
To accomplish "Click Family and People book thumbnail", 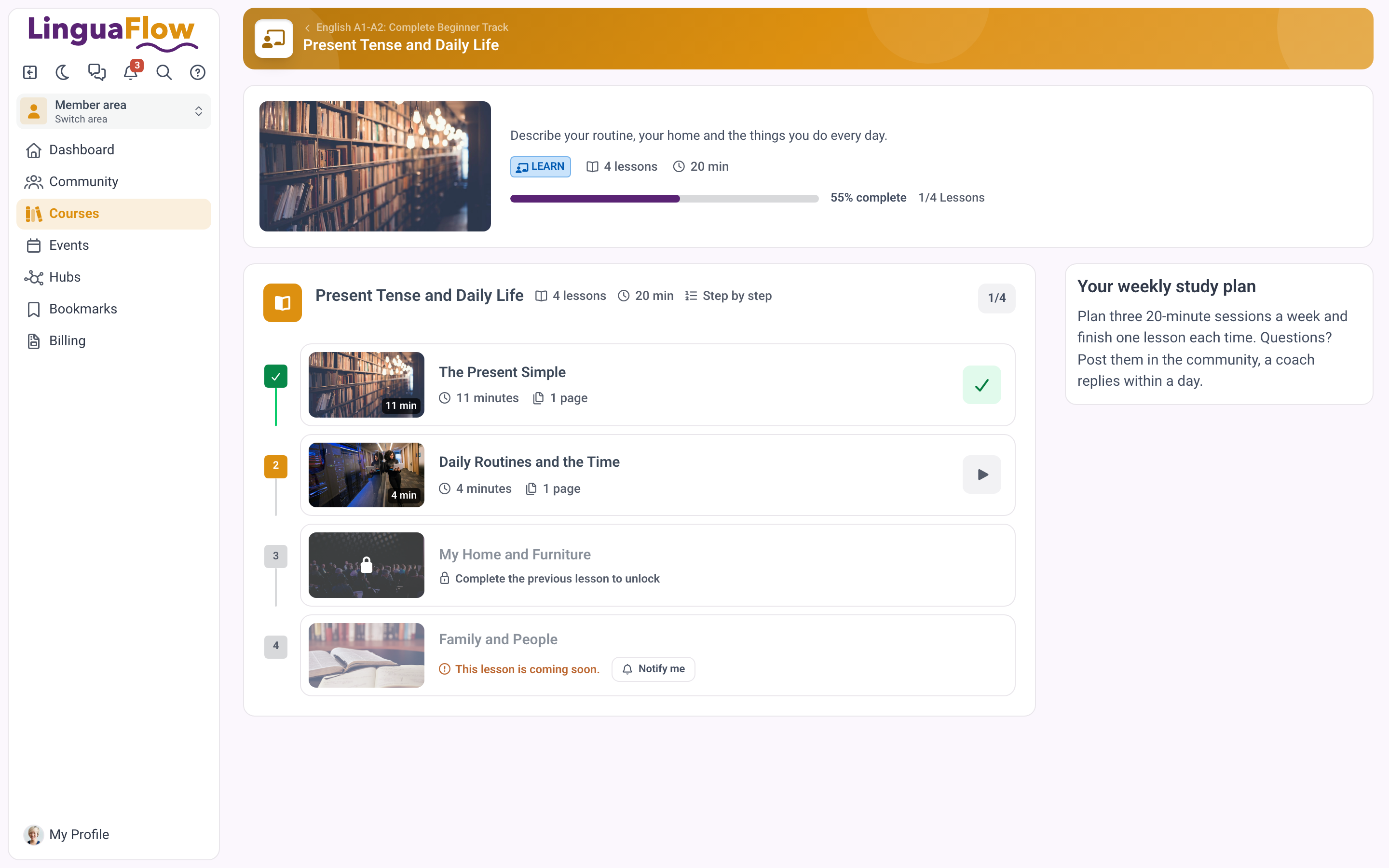I will pos(366,655).
